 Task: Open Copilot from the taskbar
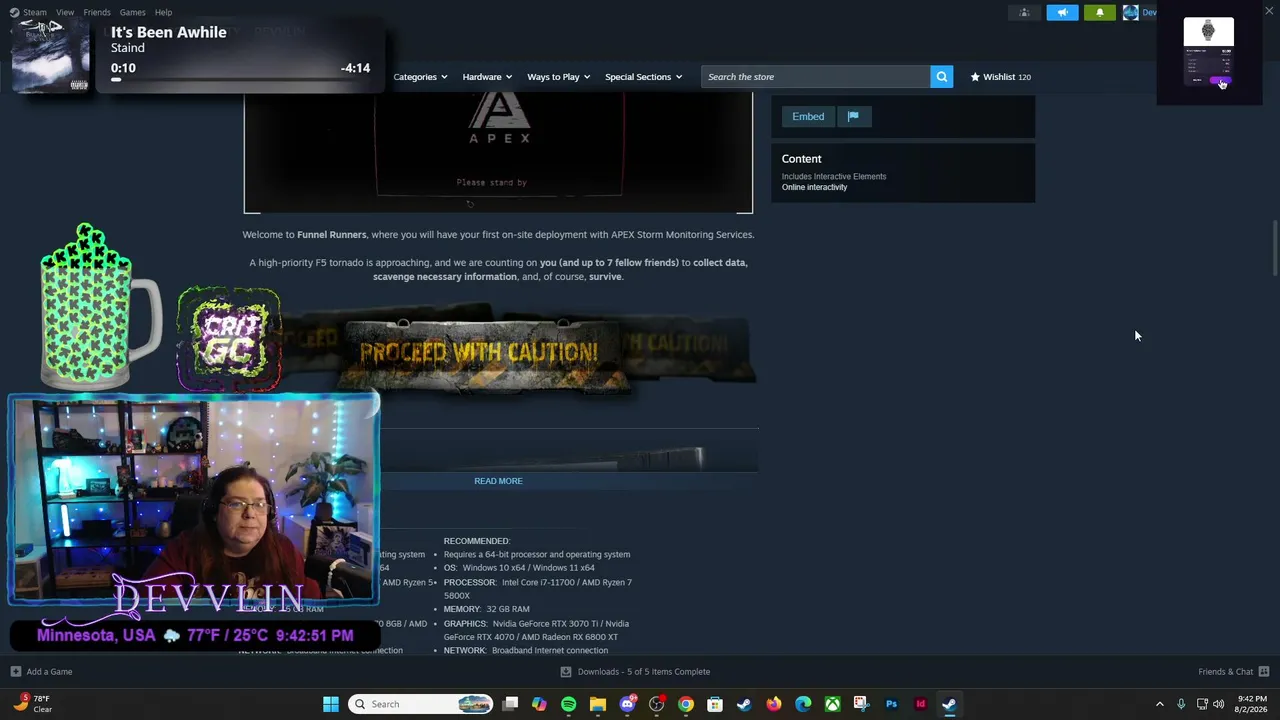click(x=539, y=704)
